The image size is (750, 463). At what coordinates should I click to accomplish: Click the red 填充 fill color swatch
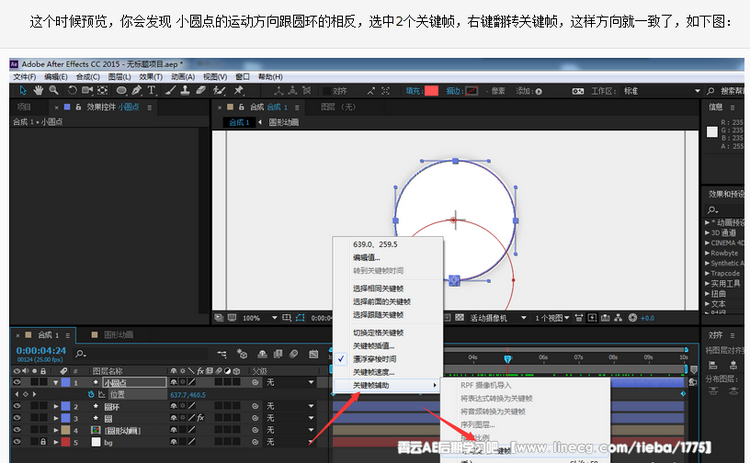431,91
